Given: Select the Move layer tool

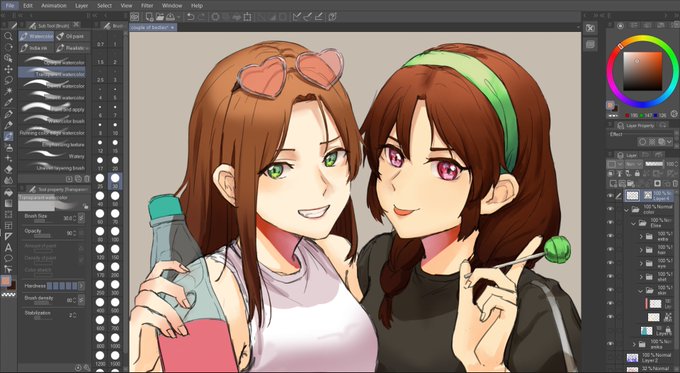Looking at the screenshot, I should (x=8, y=69).
